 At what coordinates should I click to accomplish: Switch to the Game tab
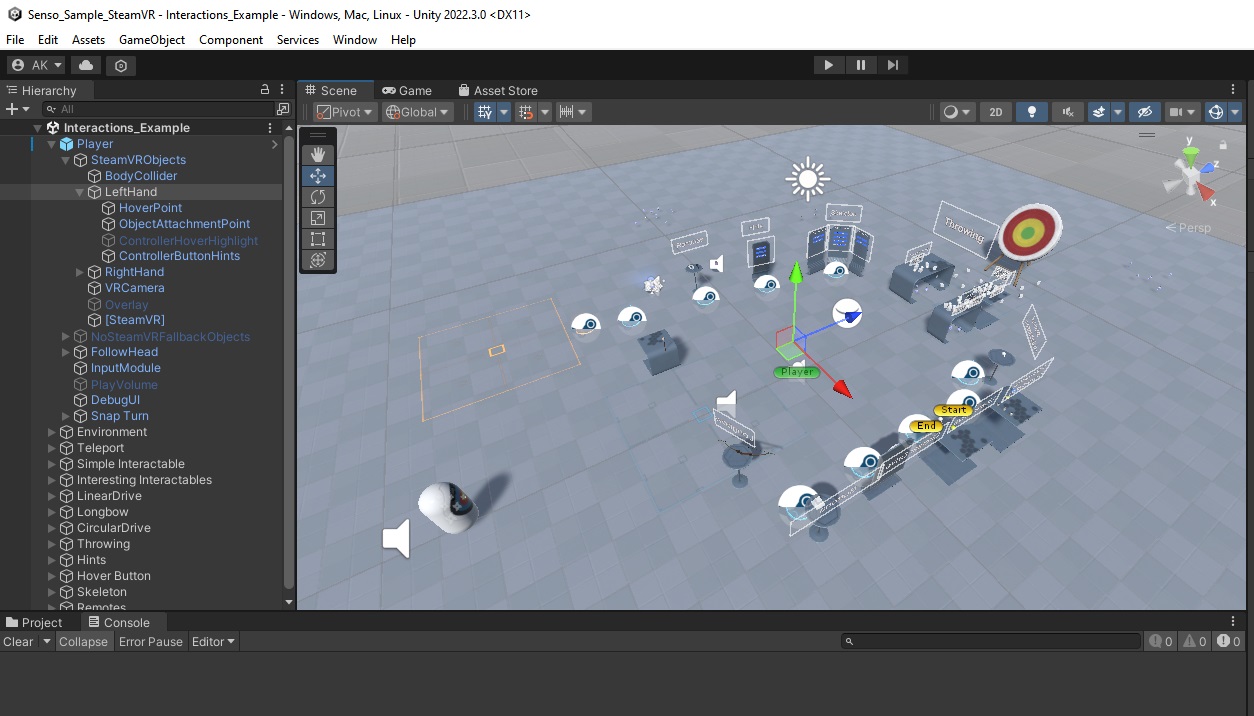coord(408,89)
